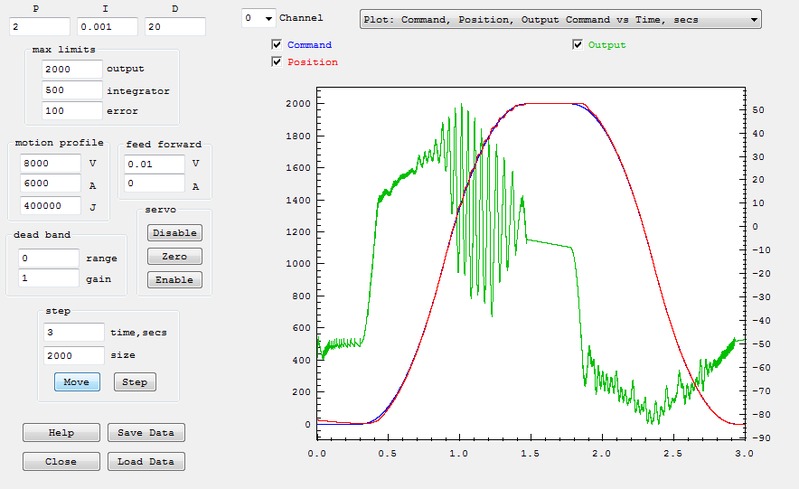
Task: Start motion with the Move button
Action: tap(77, 382)
